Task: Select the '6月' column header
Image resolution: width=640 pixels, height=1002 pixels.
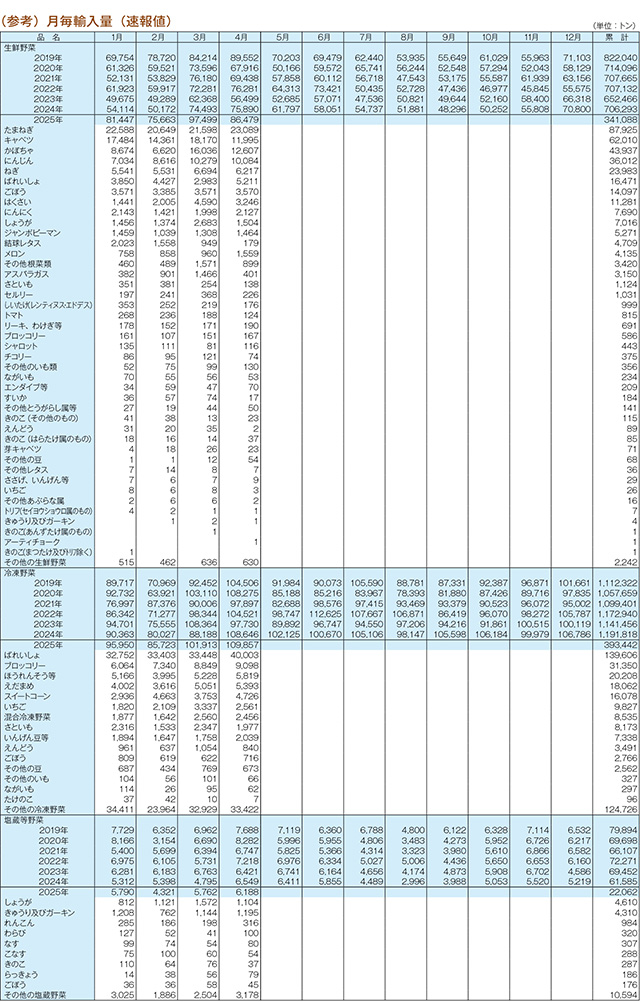Action: point(322,37)
